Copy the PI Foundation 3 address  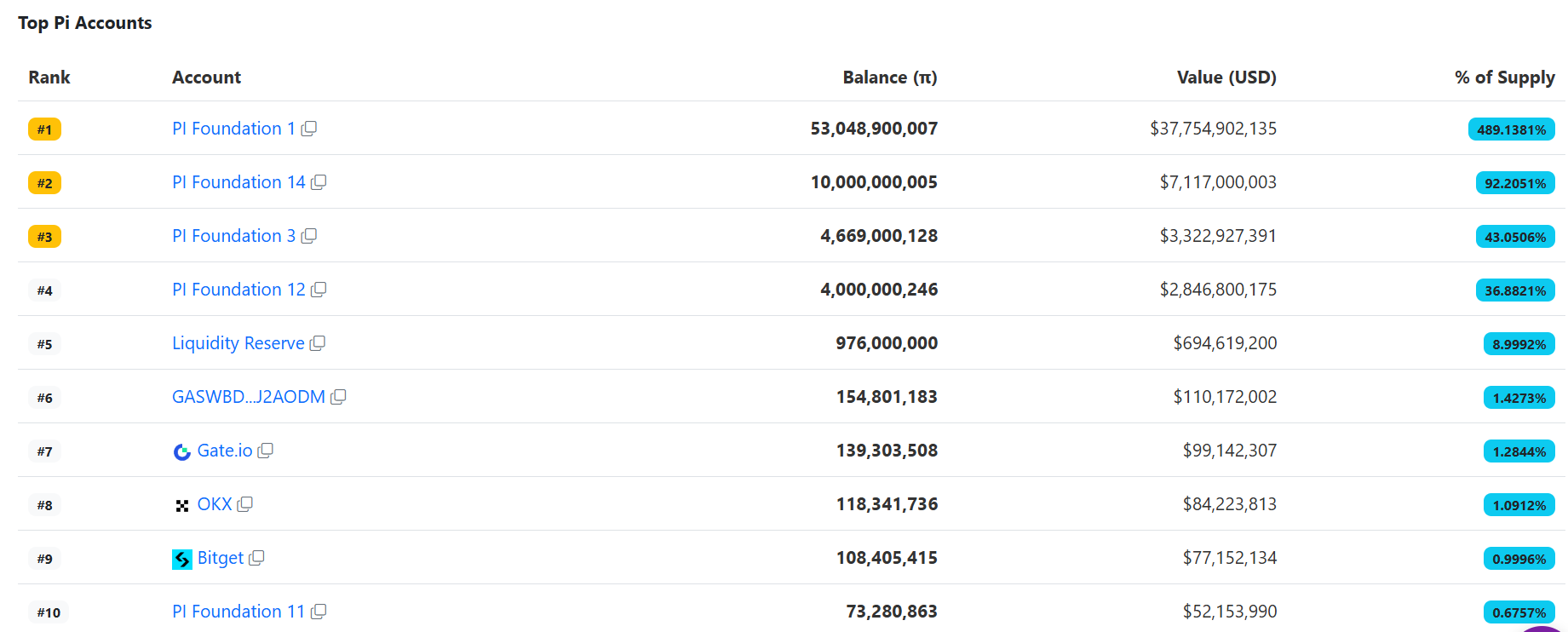pos(309,236)
